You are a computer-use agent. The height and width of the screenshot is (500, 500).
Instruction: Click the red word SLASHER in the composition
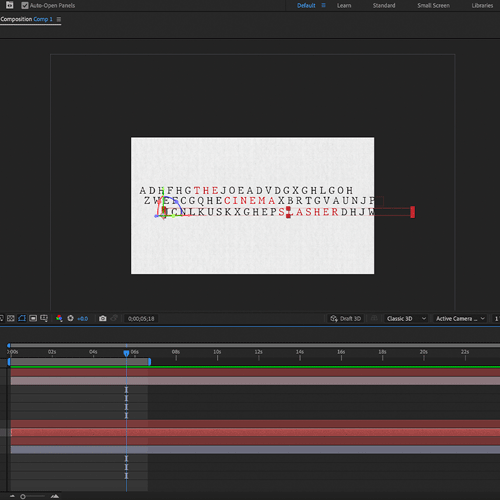pos(309,212)
